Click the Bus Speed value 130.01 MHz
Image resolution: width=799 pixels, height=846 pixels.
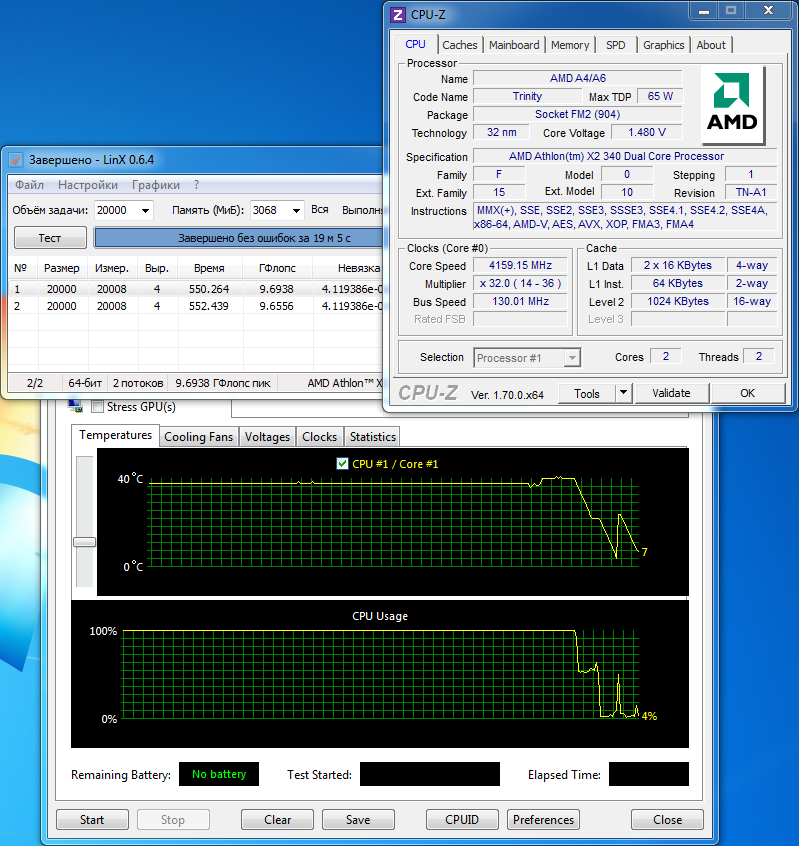click(x=520, y=301)
